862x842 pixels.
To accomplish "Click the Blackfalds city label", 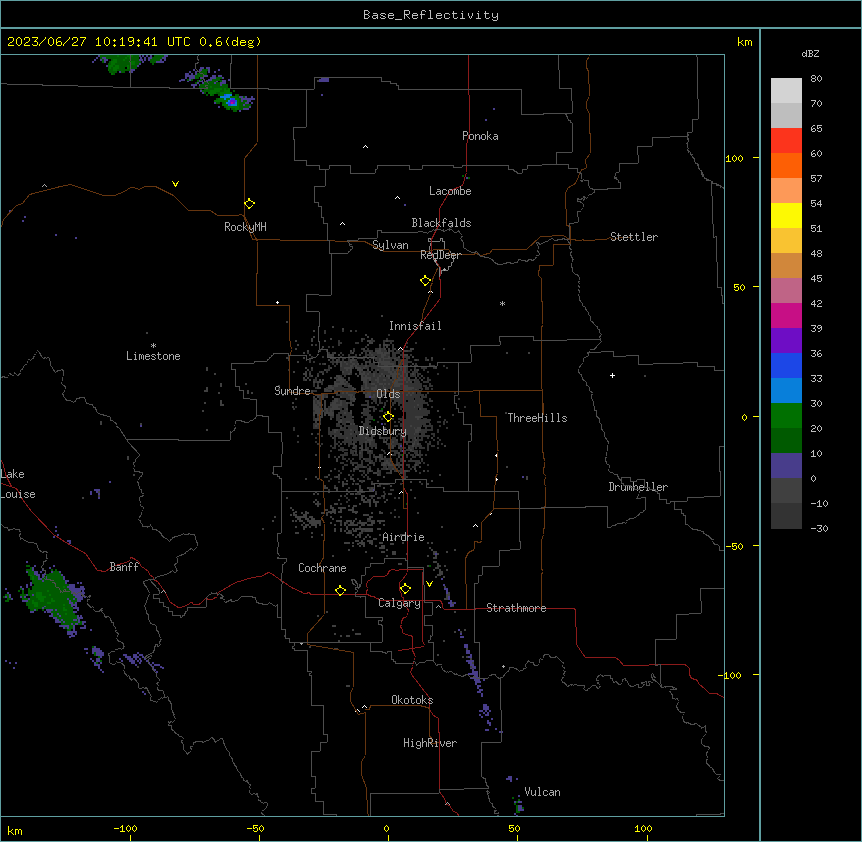I will click(x=441, y=223).
